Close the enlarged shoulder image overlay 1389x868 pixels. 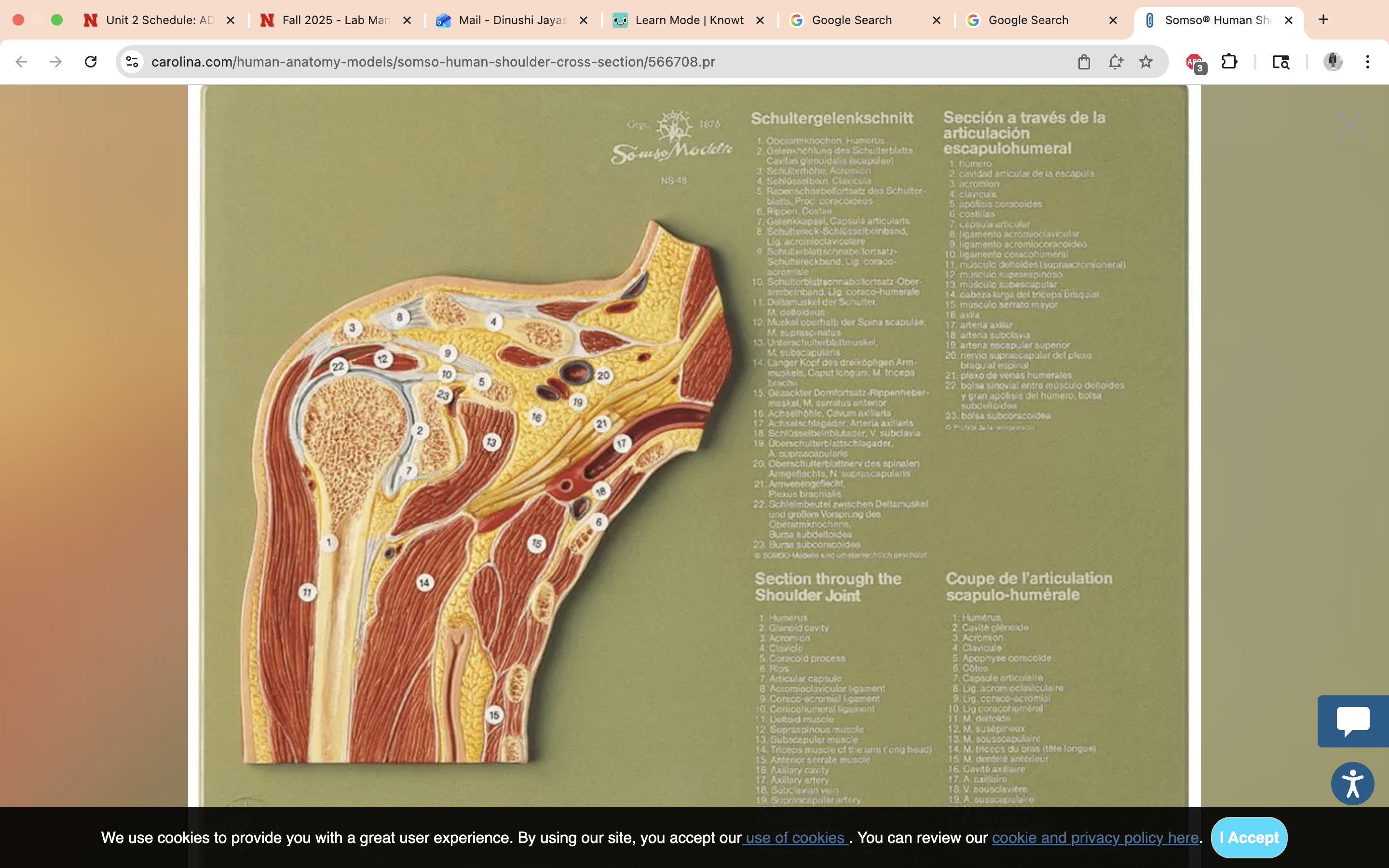click(1349, 124)
